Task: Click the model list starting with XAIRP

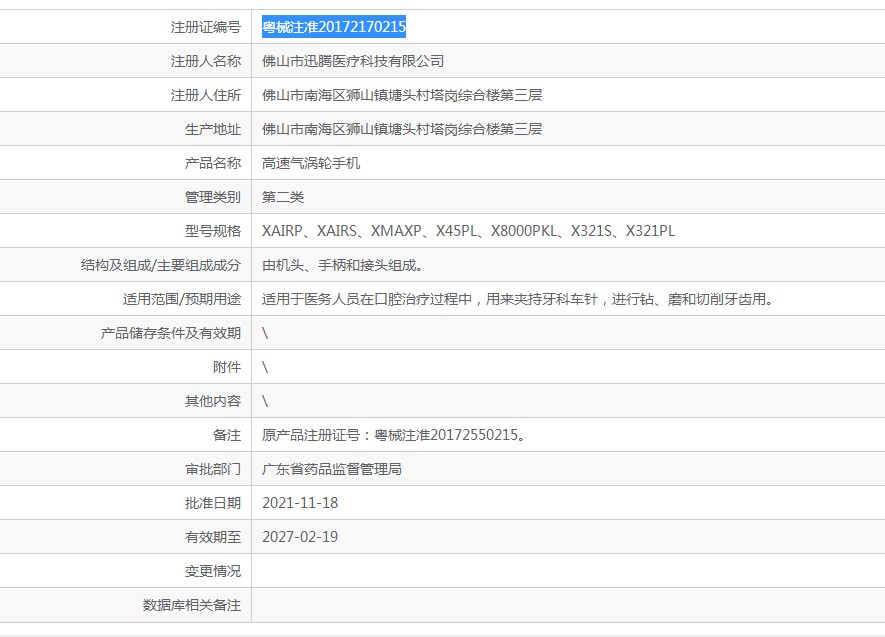Action: click(x=468, y=231)
